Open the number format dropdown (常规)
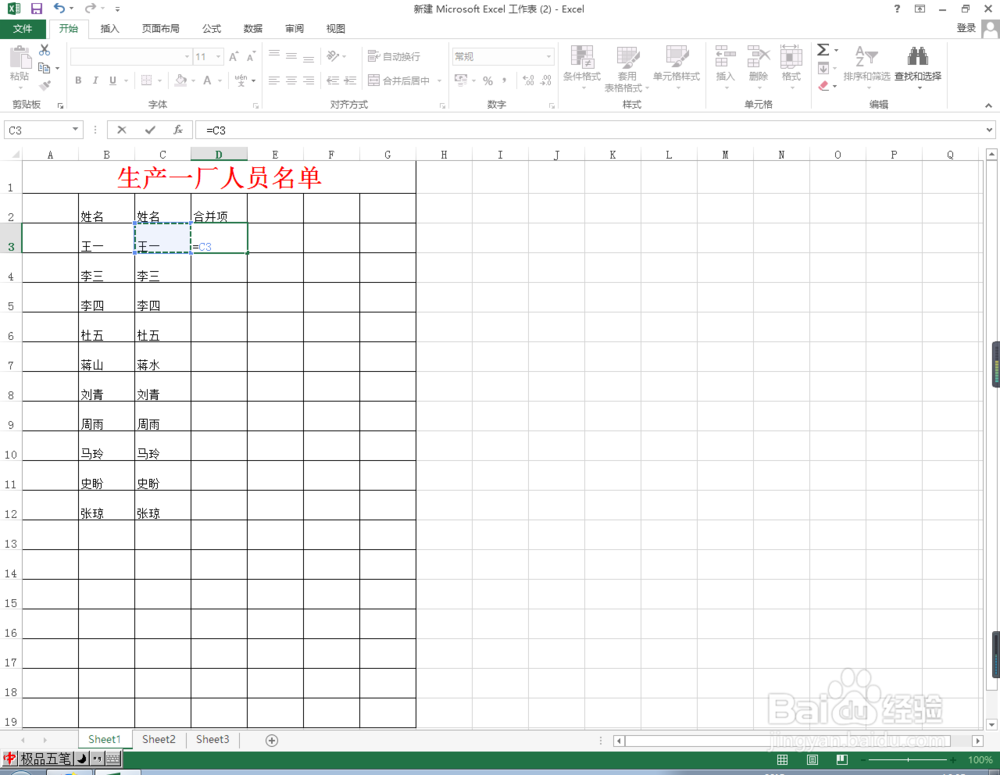Screen dimensions: 1000x775 548,57
